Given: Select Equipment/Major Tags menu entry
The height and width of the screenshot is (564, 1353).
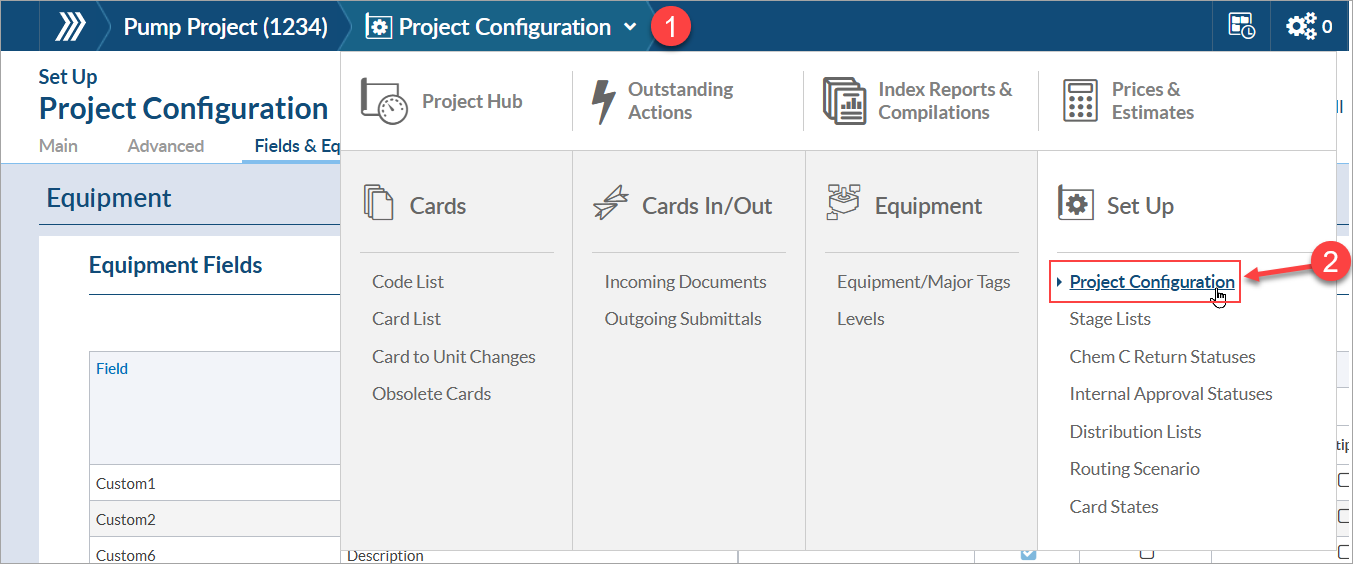Looking at the screenshot, I should pyautogui.click(x=923, y=282).
